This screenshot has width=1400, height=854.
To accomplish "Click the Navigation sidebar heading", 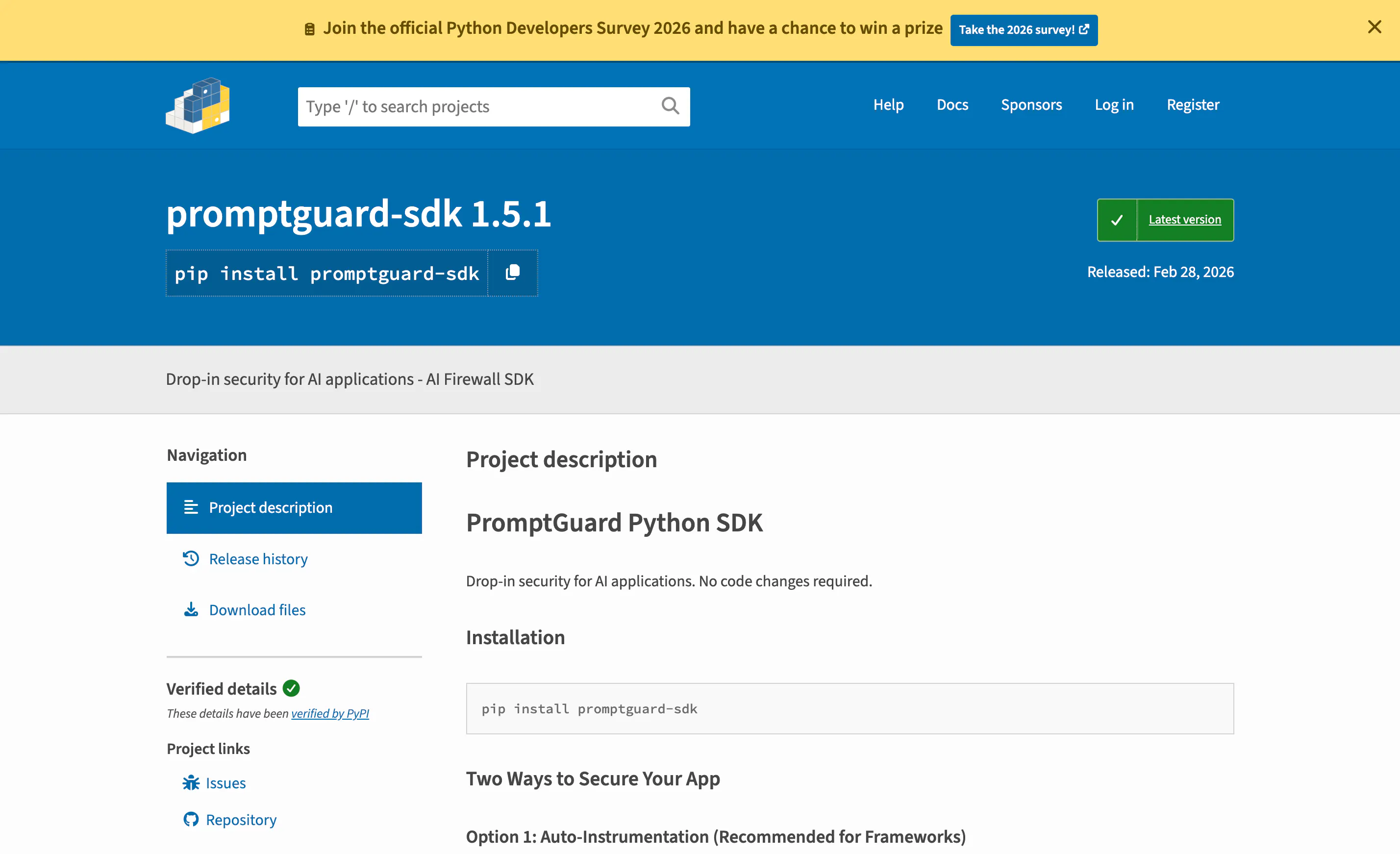I will [207, 455].
